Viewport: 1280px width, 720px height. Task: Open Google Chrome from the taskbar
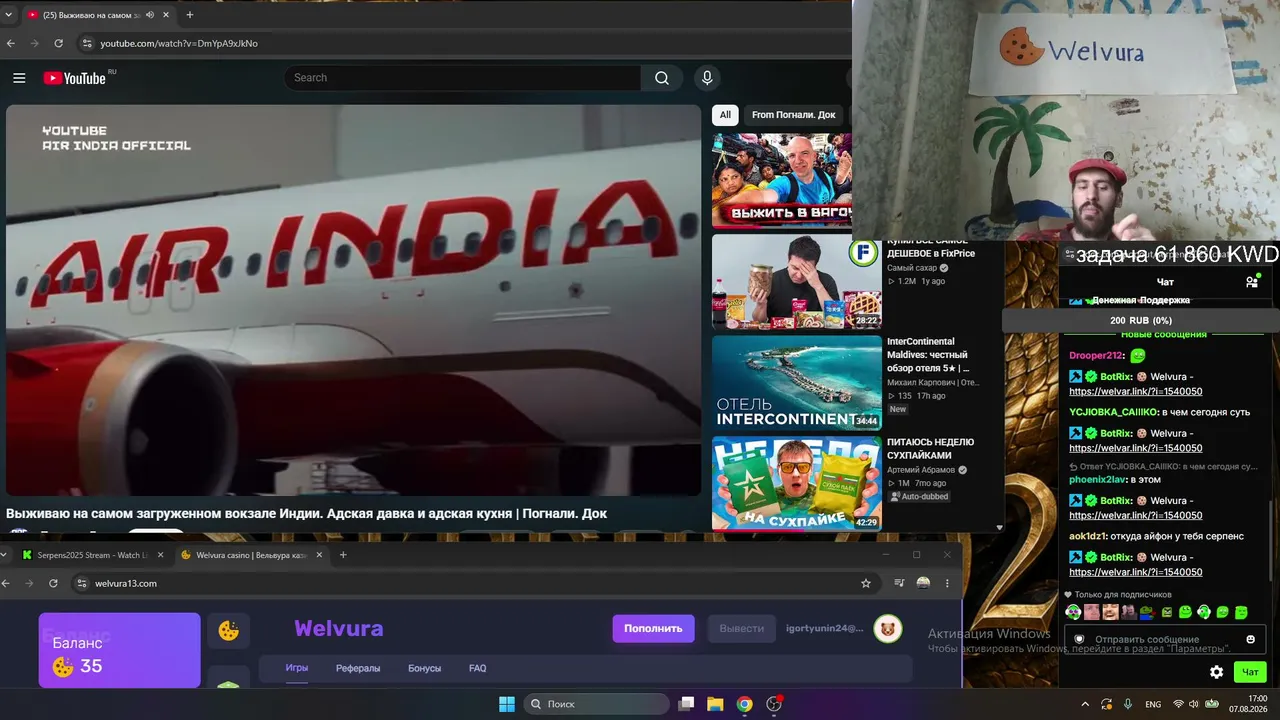pos(744,704)
